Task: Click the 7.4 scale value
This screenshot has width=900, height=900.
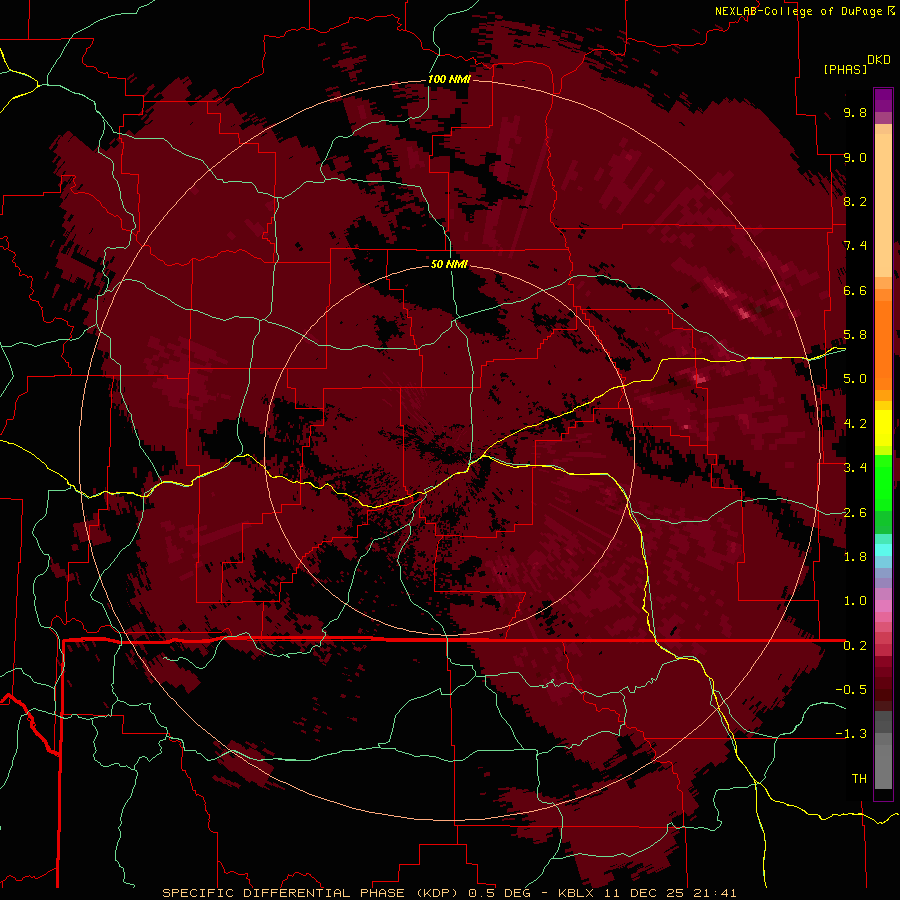Action: coord(855,246)
